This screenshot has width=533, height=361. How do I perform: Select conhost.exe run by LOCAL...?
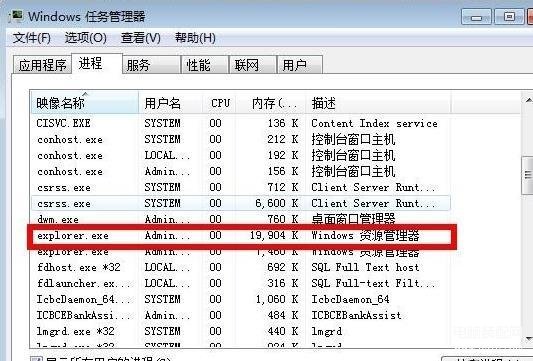241,155
